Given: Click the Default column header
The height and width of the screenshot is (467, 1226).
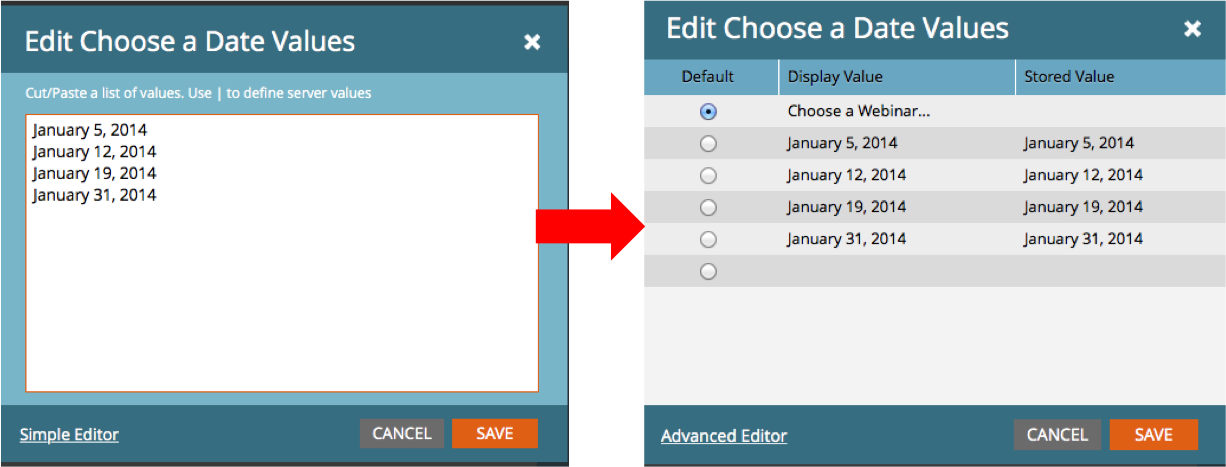Looking at the screenshot, I should pos(708,77).
